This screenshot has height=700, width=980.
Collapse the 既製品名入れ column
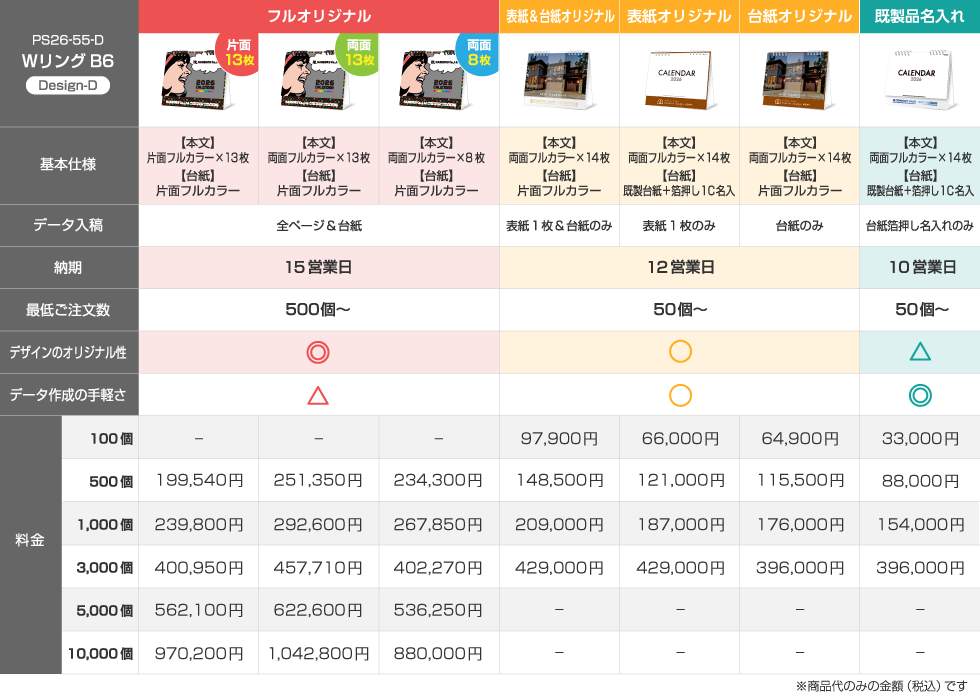pyautogui.click(x=919, y=15)
